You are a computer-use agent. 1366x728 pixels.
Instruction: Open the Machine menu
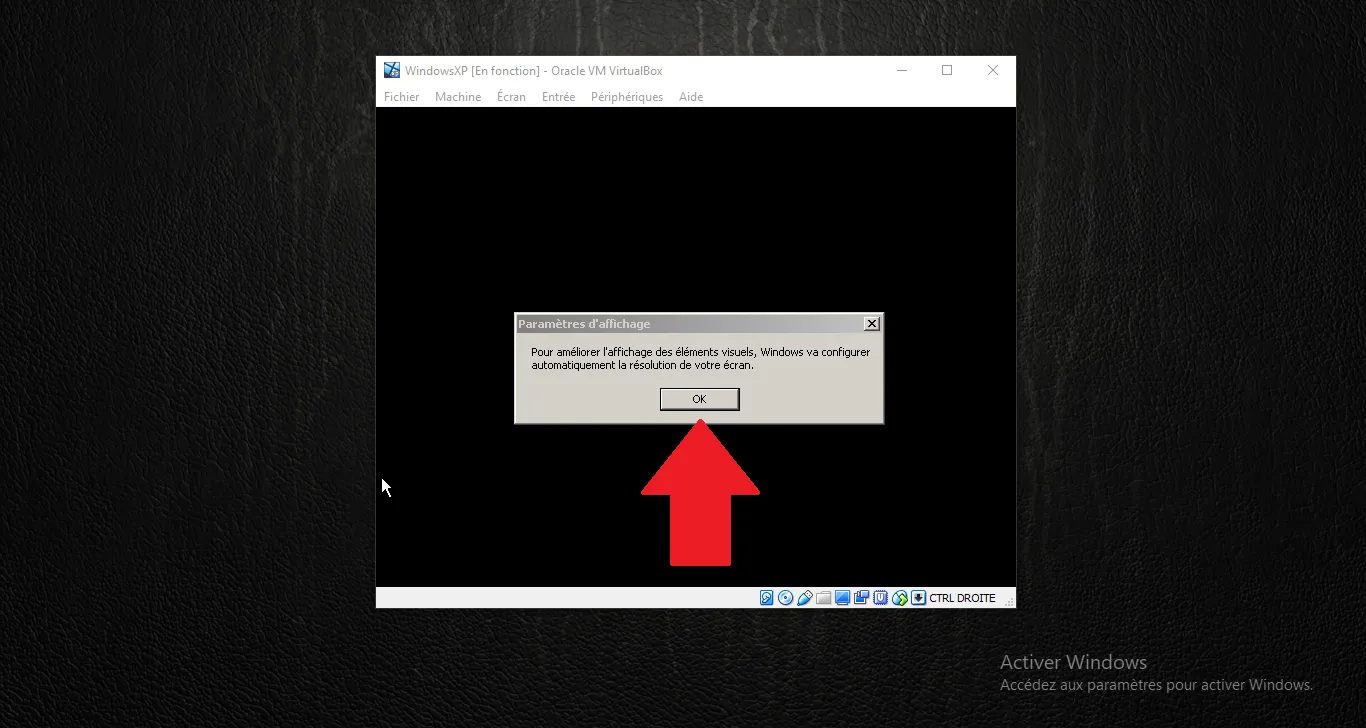[x=457, y=96]
